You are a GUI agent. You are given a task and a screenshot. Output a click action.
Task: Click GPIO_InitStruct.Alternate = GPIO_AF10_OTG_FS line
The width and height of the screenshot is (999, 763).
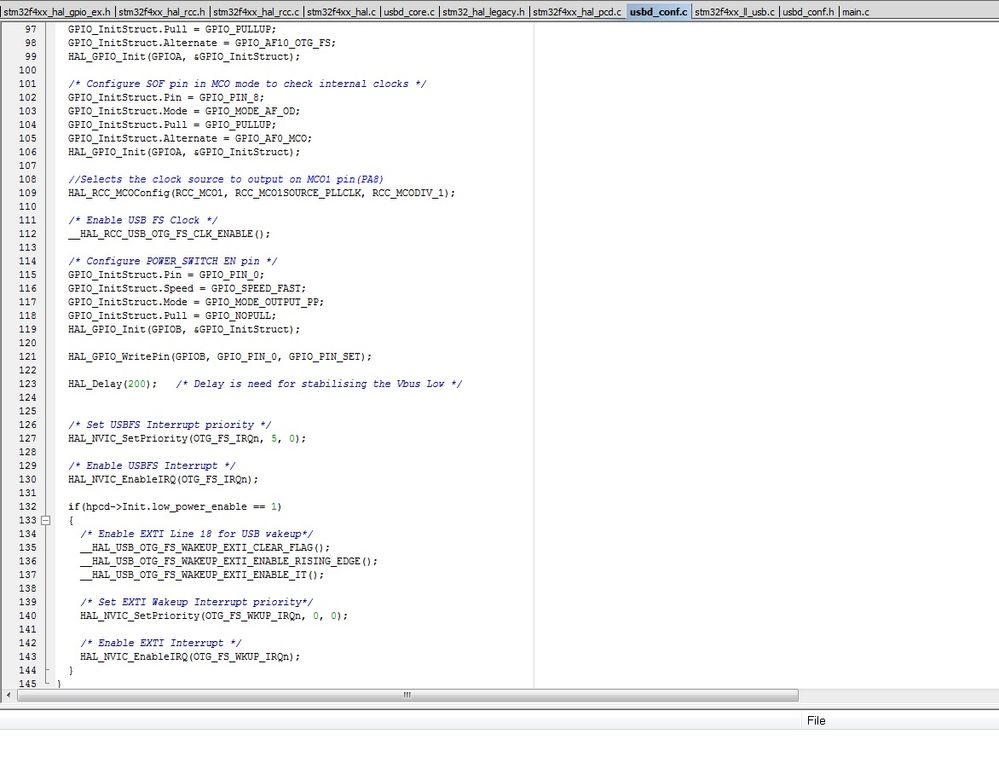202,43
